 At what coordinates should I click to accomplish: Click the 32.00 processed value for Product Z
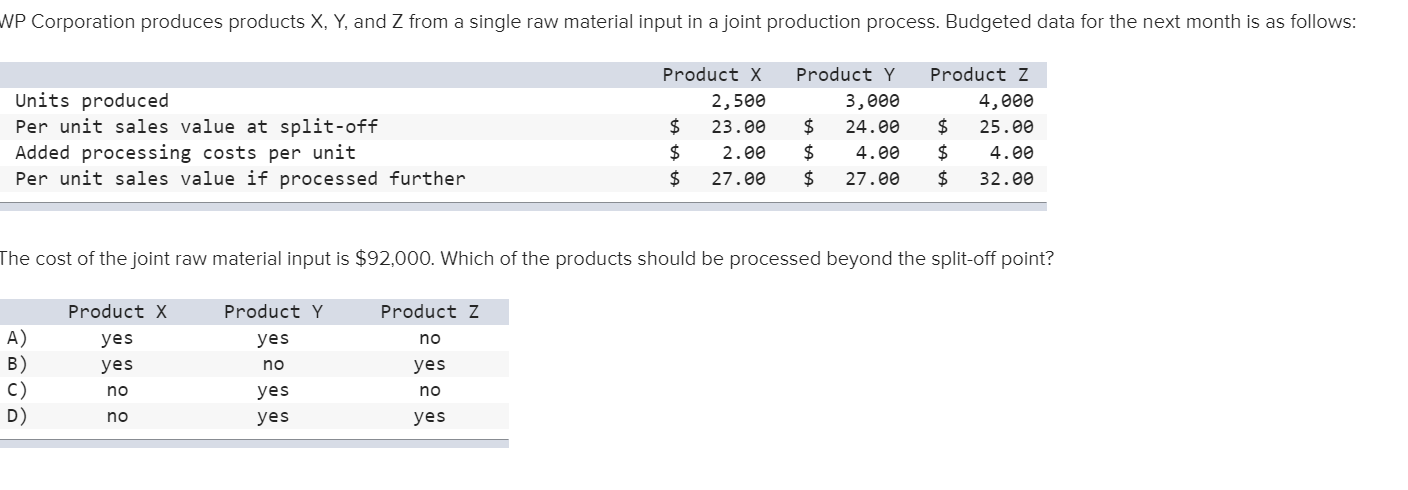[x=1007, y=179]
